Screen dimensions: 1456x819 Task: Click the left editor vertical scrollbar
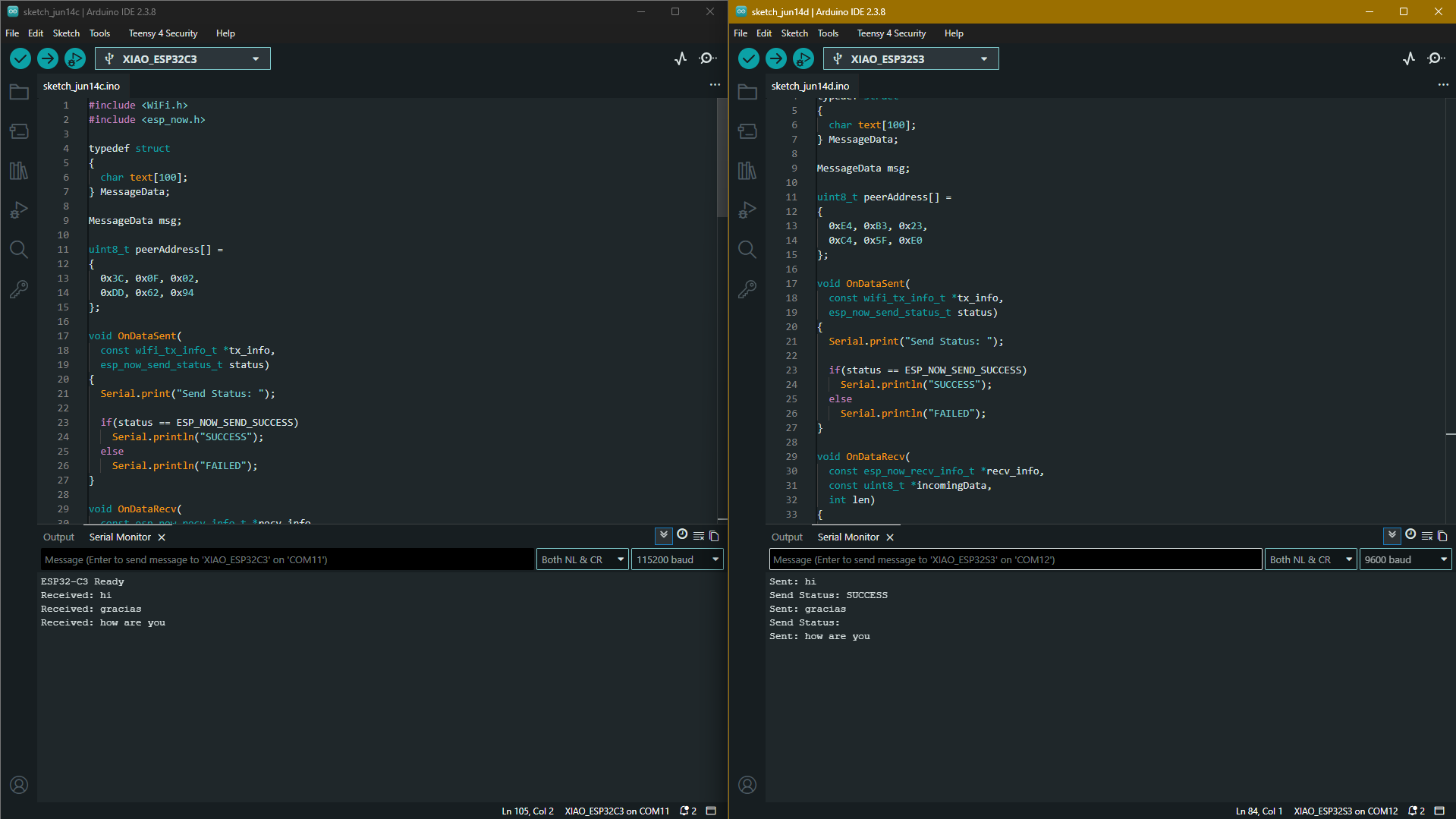point(722,158)
